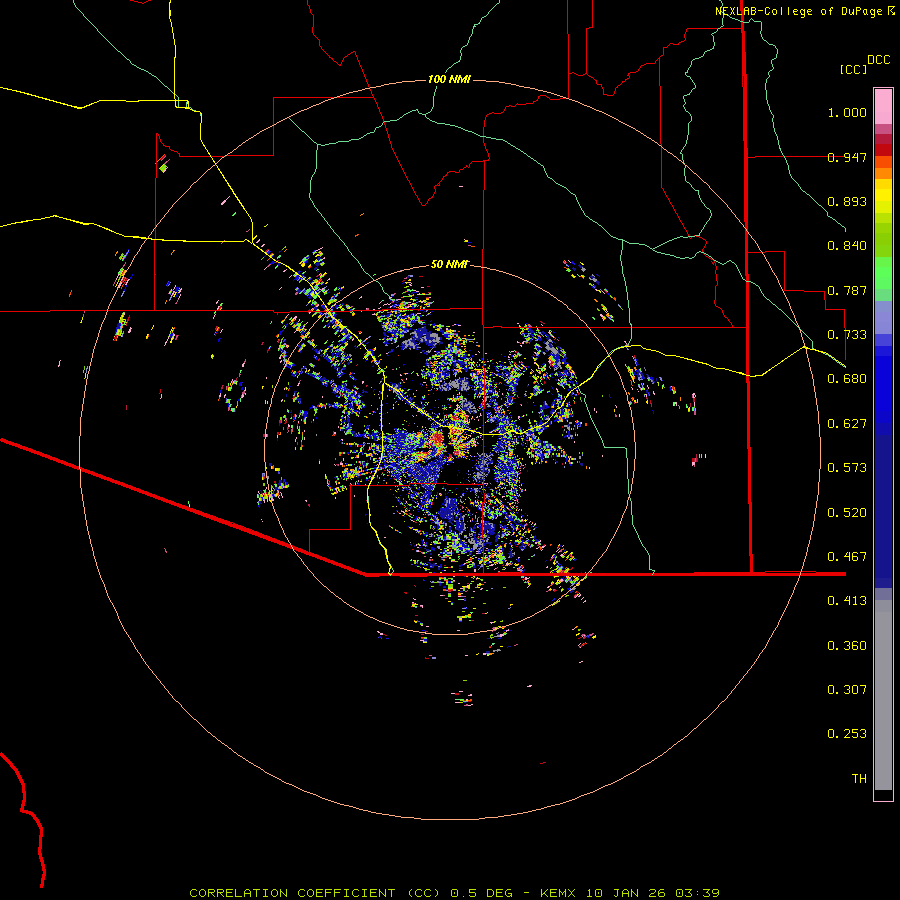
Task: Click the 0.680 color scale label
Action: coord(847,379)
